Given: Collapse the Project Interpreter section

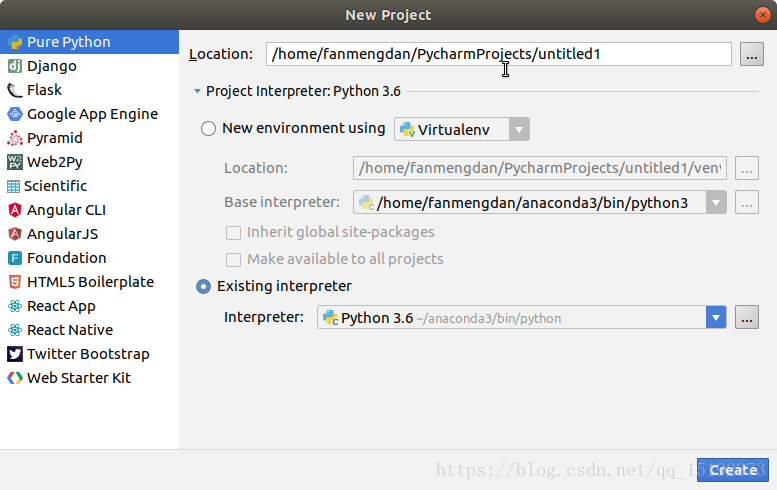Looking at the screenshot, I should (x=198, y=91).
